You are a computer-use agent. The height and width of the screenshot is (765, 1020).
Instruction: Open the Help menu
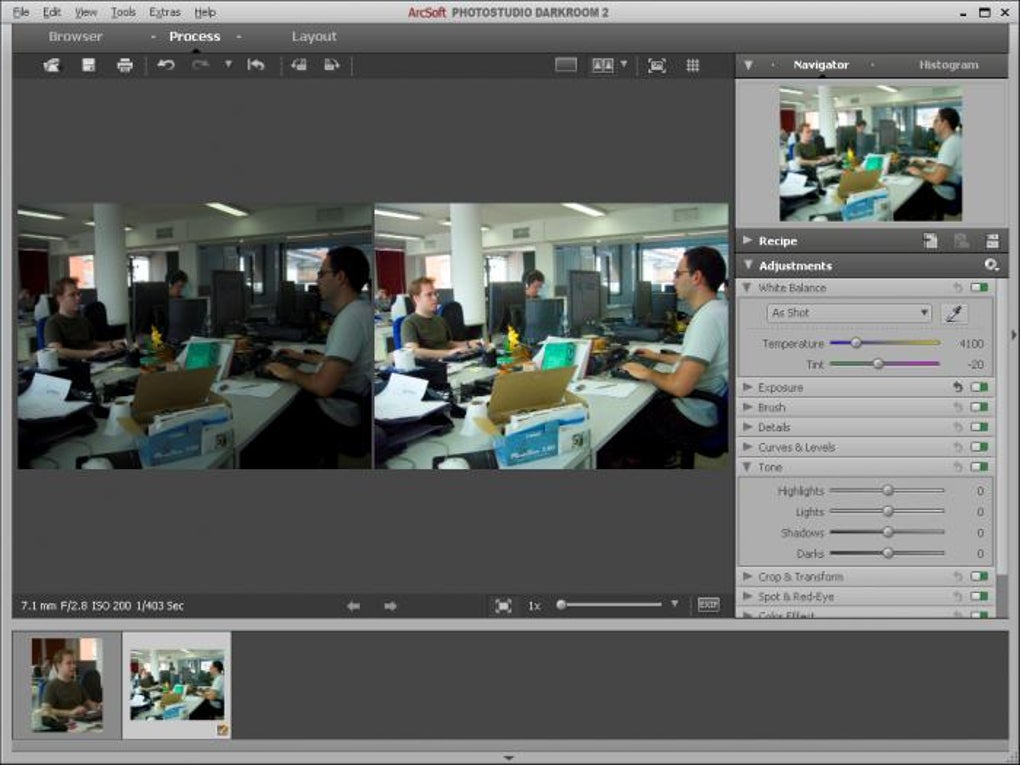(x=205, y=12)
